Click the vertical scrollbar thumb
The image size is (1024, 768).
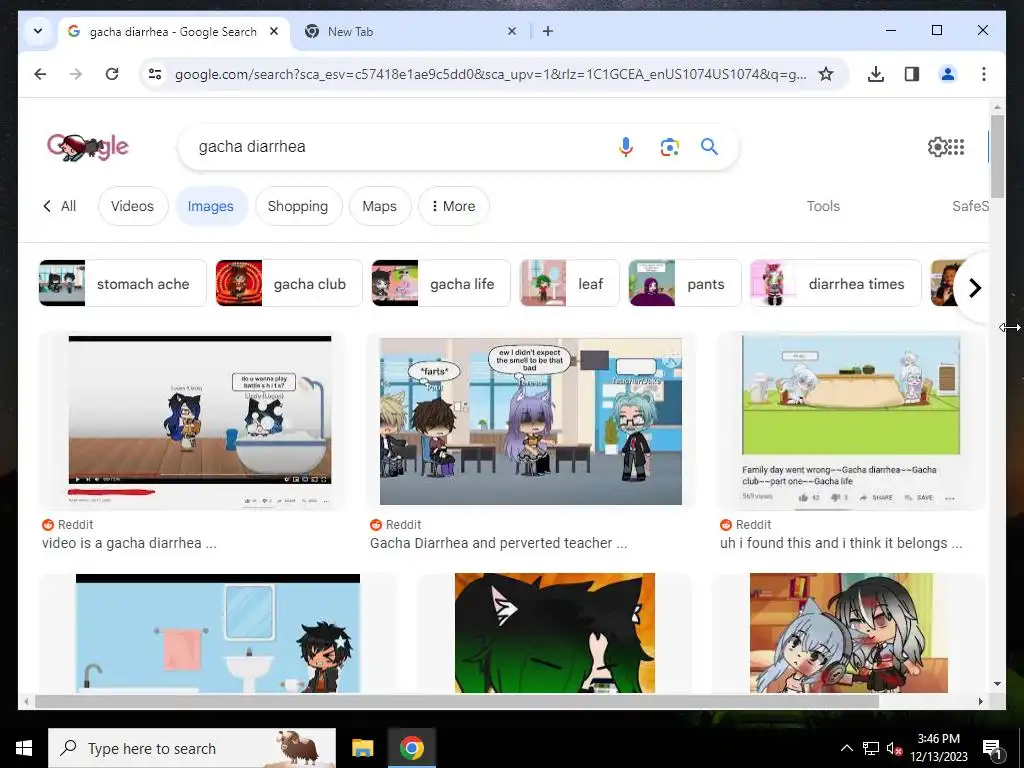click(997, 157)
